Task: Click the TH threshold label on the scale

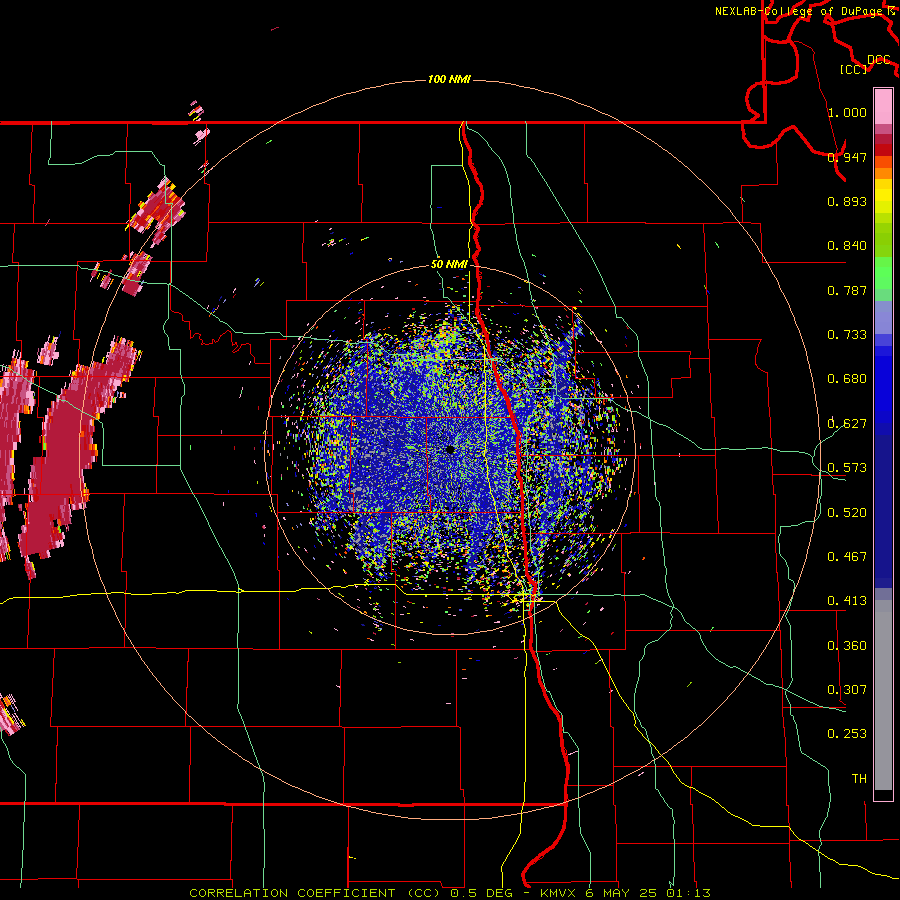Action: [859, 779]
